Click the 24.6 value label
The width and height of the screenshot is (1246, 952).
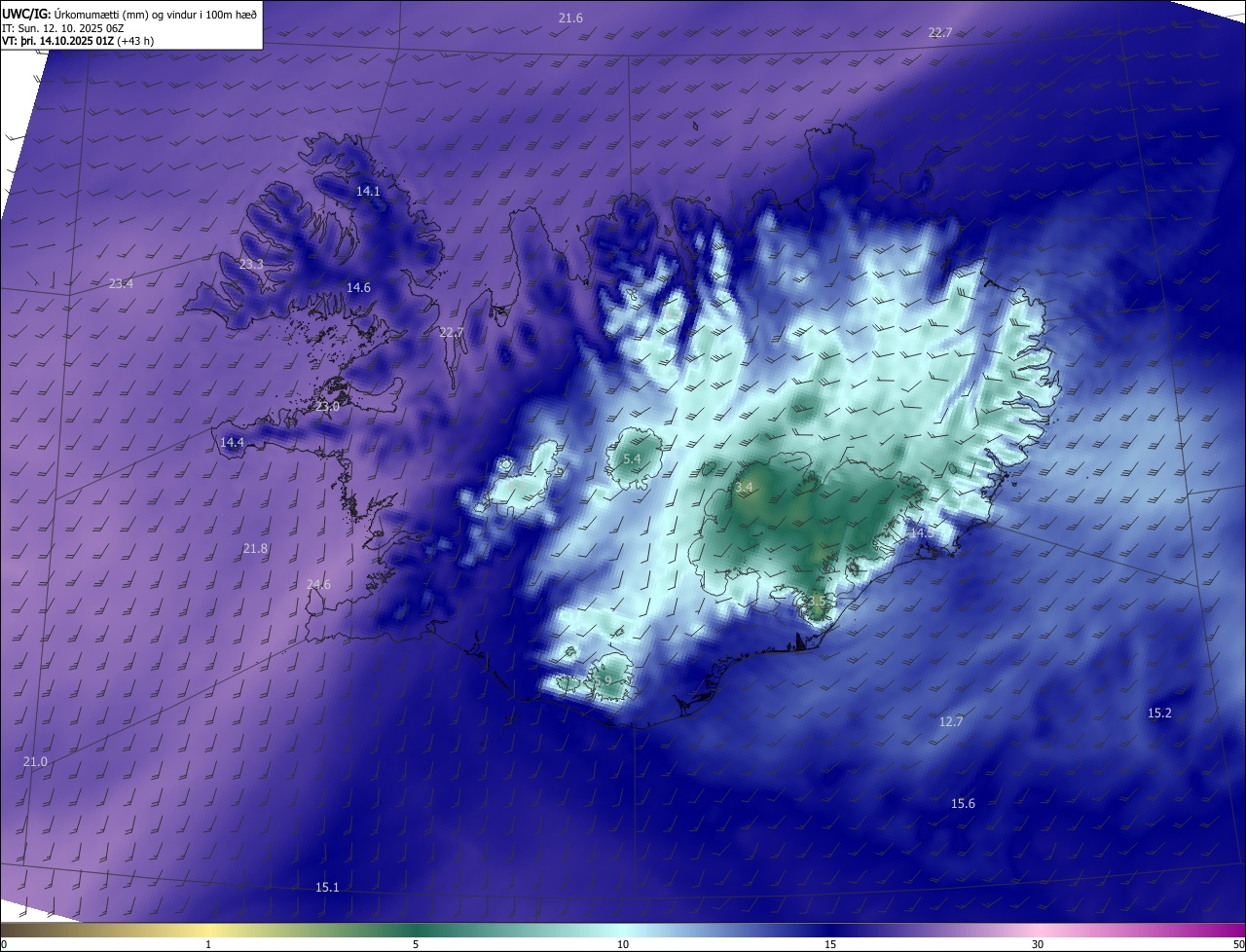[318, 585]
